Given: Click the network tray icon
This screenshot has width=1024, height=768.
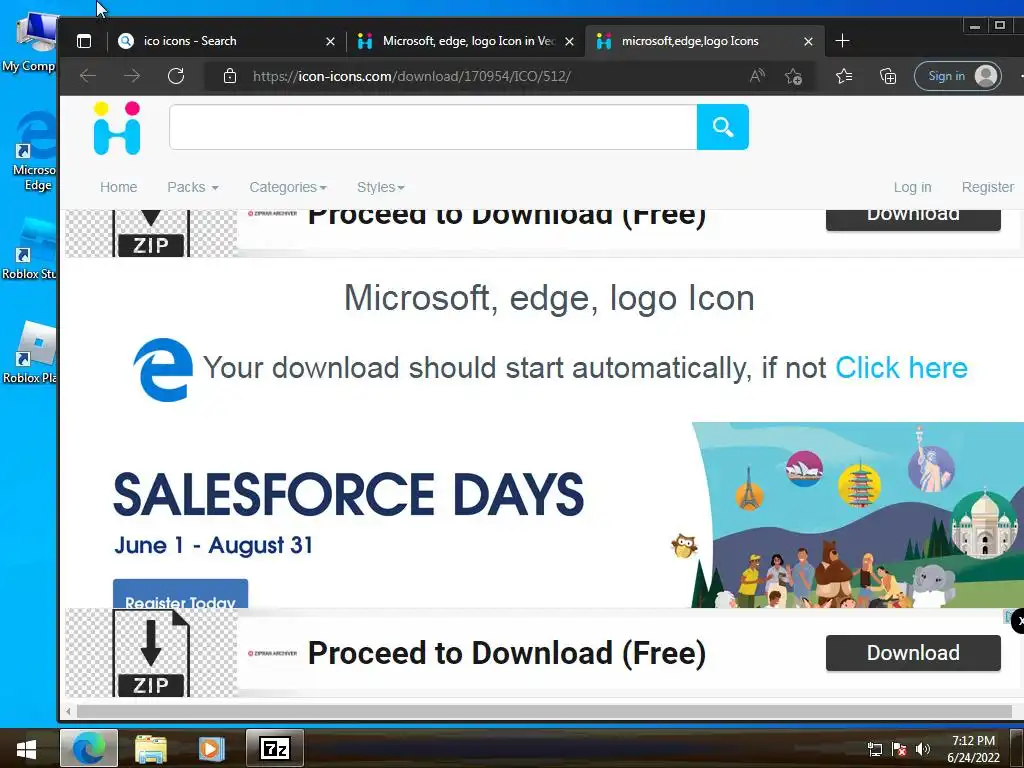Looking at the screenshot, I should [874, 749].
